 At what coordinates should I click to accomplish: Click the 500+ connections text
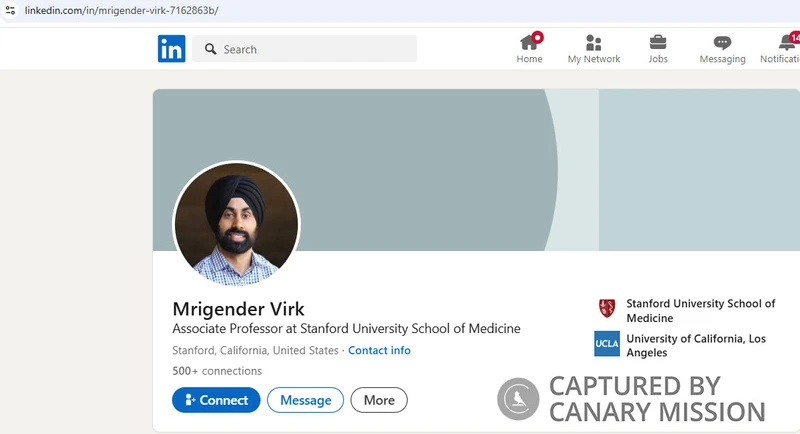[x=217, y=371]
